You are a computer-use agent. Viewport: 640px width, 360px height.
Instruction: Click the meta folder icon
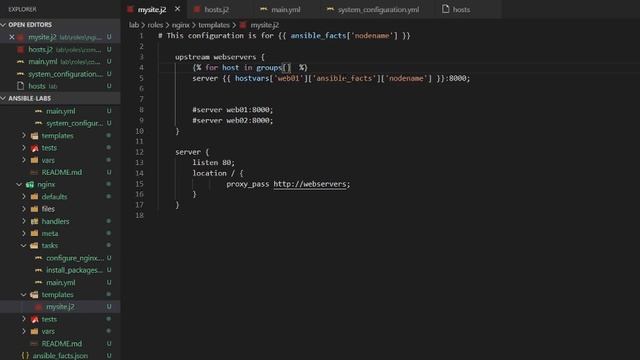pyautogui.click(x=35, y=233)
